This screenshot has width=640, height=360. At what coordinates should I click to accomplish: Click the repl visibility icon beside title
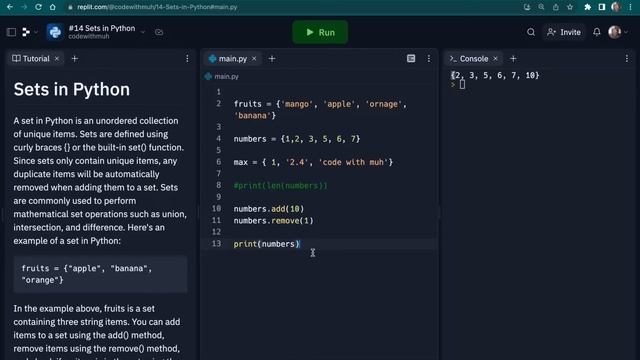(159, 32)
